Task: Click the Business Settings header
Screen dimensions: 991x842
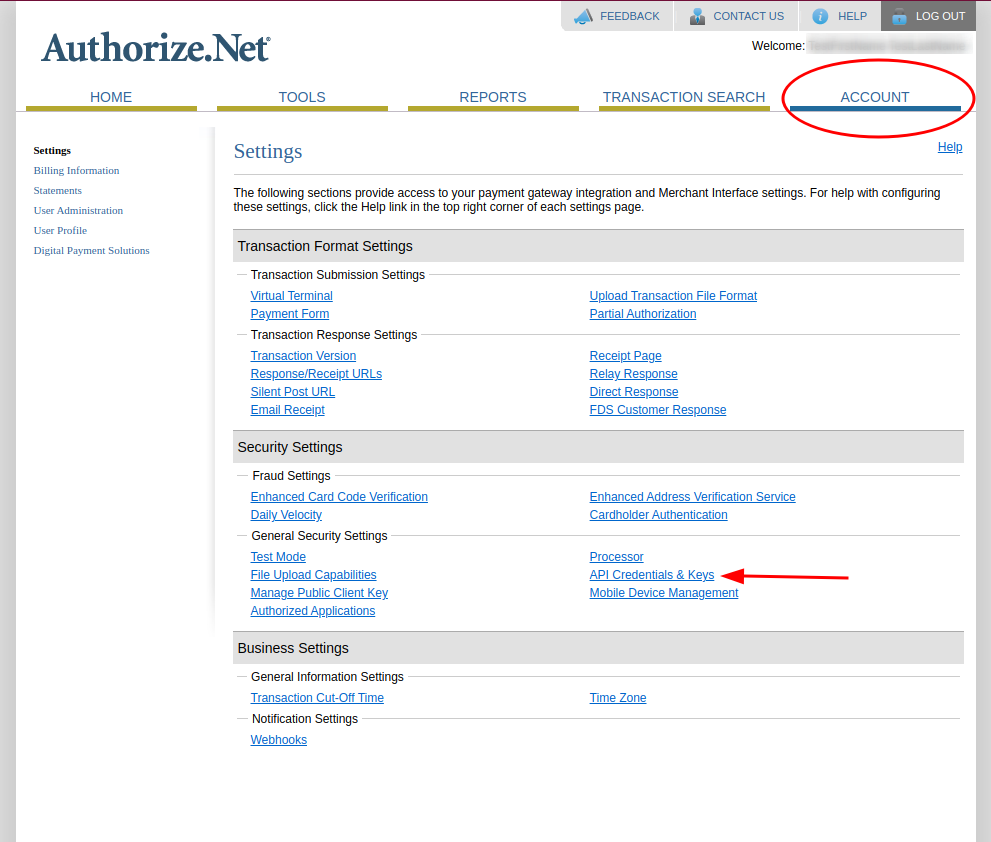Action: click(598, 648)
